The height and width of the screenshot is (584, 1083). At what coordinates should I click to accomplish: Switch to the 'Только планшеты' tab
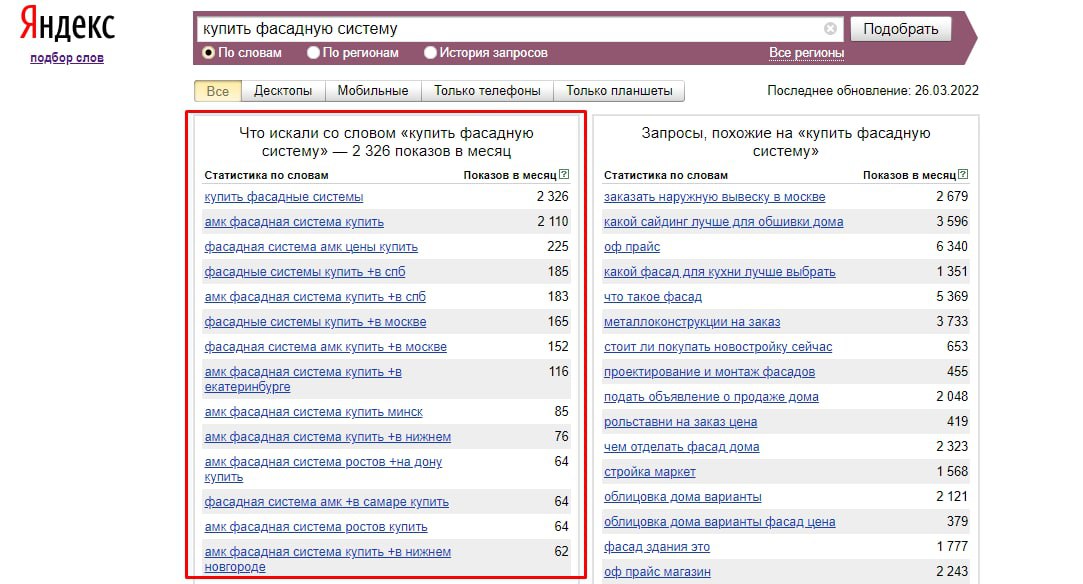pos(619,91)
